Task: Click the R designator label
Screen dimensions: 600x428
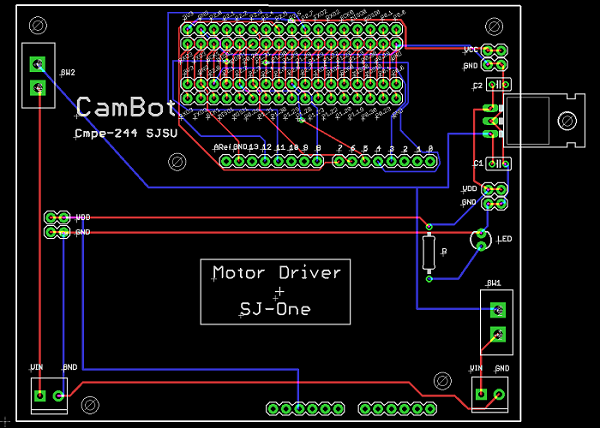Action: pos(444,251)
